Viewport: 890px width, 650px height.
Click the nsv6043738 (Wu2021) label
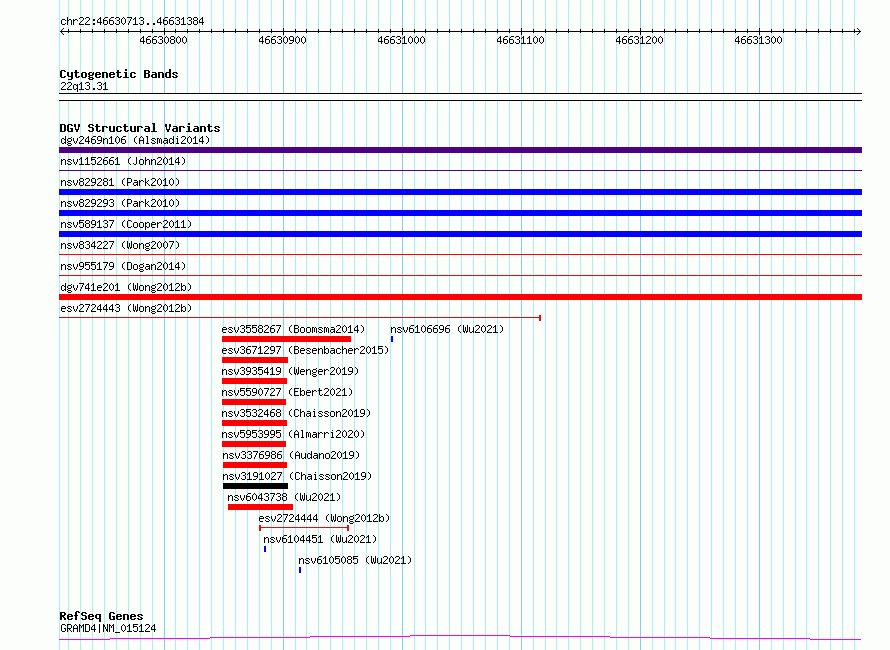tap(284, 497)
